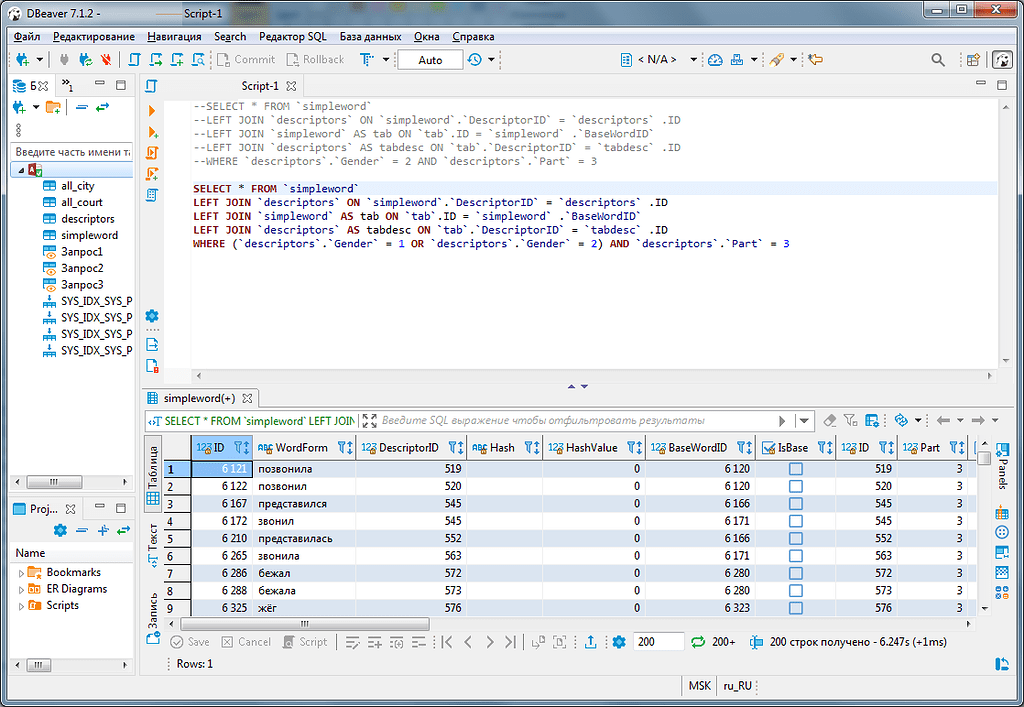
Task: Click the green refresh results icon
Action: coord(697,642)
